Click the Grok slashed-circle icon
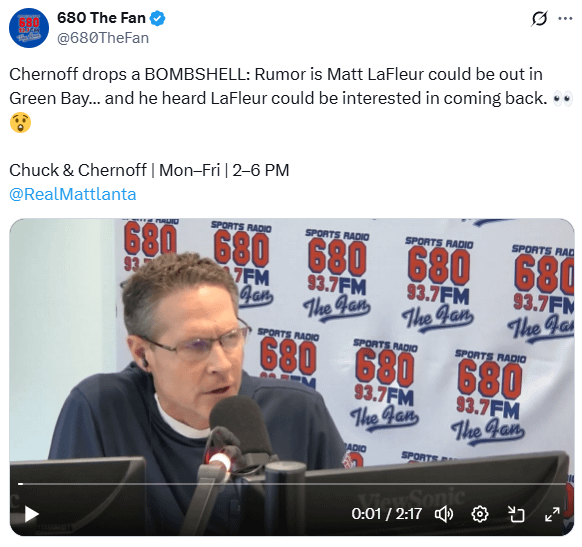 (539, 18)
